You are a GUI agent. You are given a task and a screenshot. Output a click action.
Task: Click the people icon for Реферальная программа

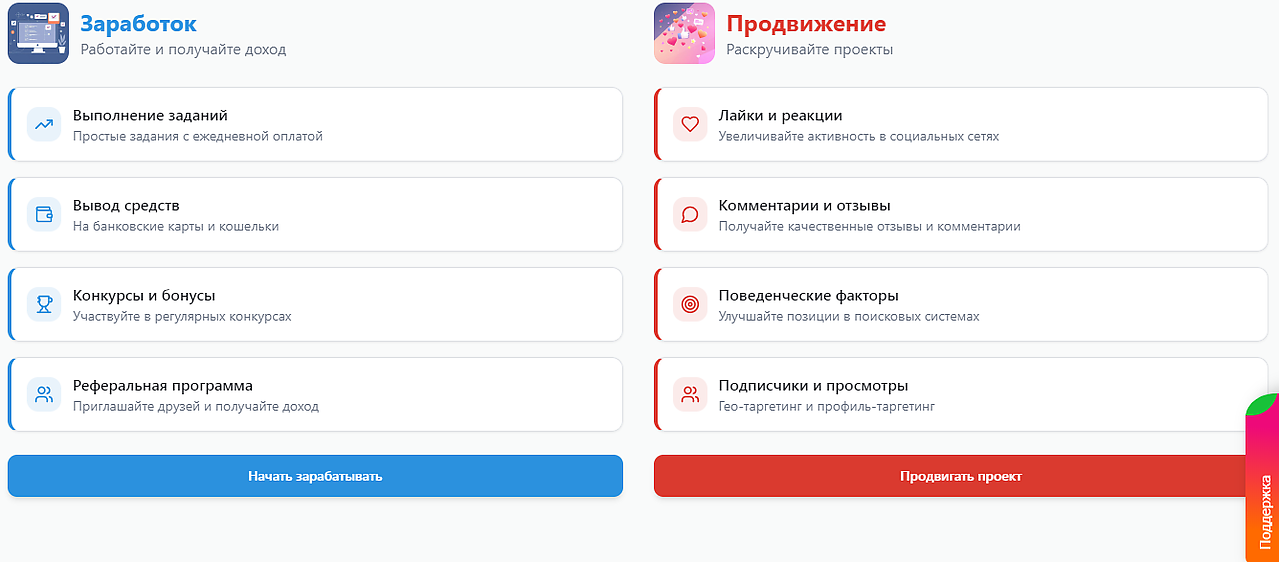click(44, 394)
